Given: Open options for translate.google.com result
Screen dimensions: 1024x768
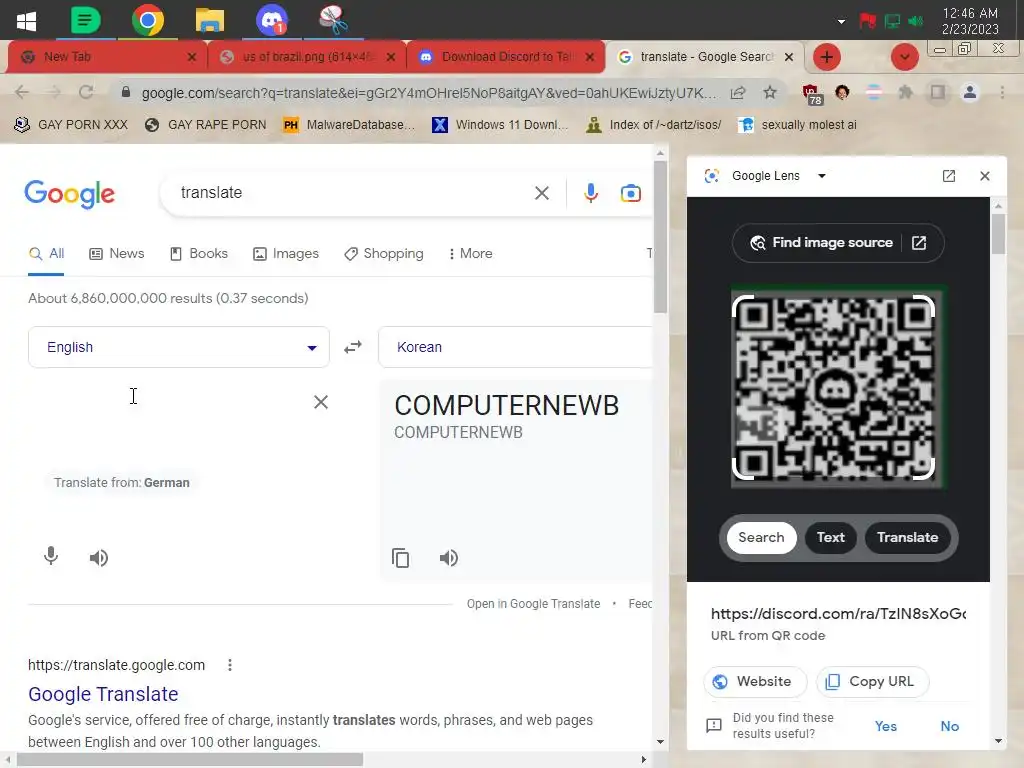Looking at the screenshot, I should point(229,665).
